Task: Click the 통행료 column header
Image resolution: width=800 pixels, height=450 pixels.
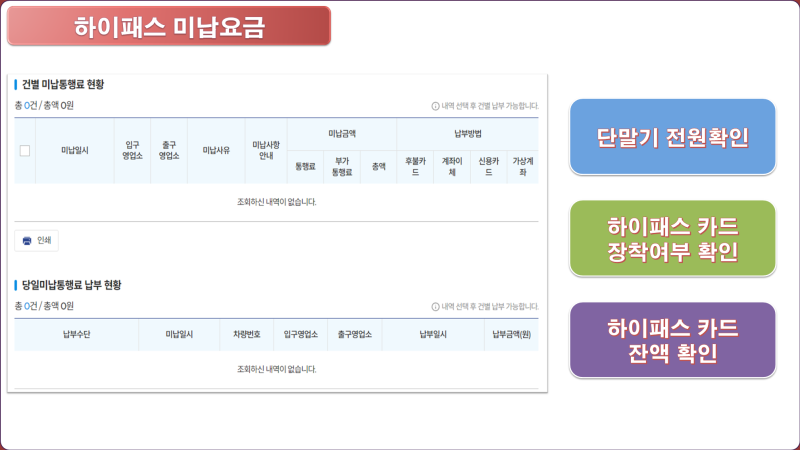Action: pyautogui.click(x=305, y=167)
